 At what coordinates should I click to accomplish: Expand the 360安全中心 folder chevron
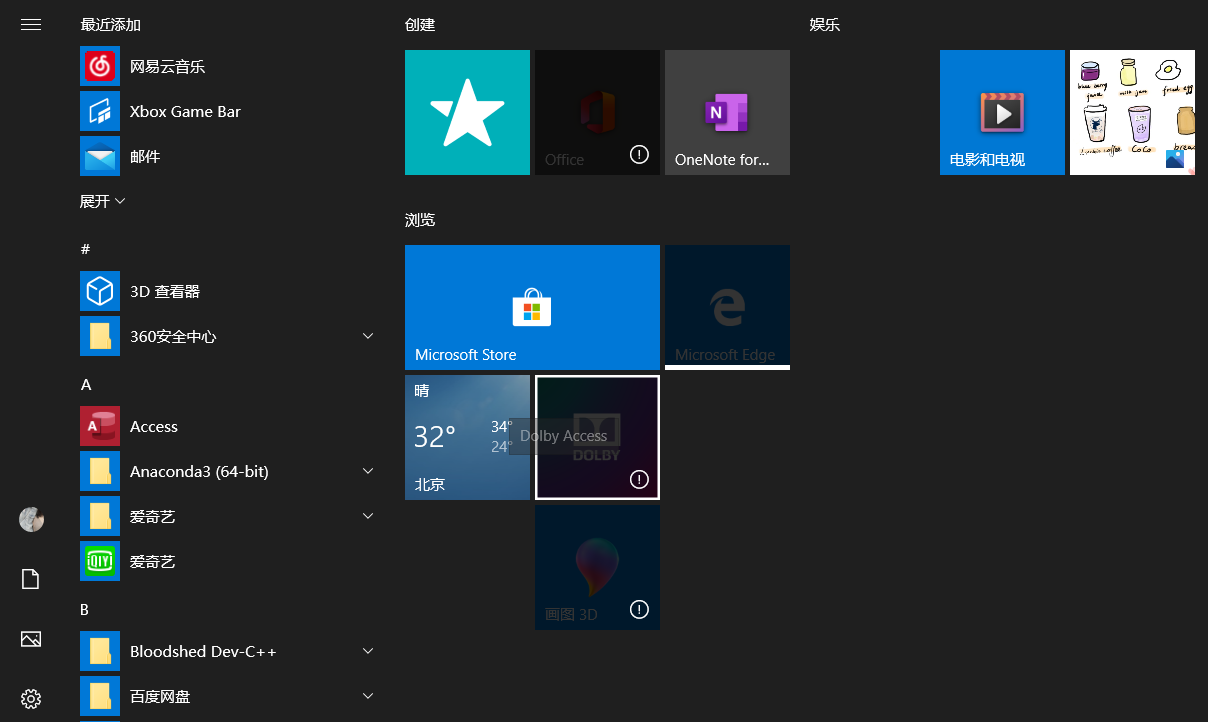(368, 336)
